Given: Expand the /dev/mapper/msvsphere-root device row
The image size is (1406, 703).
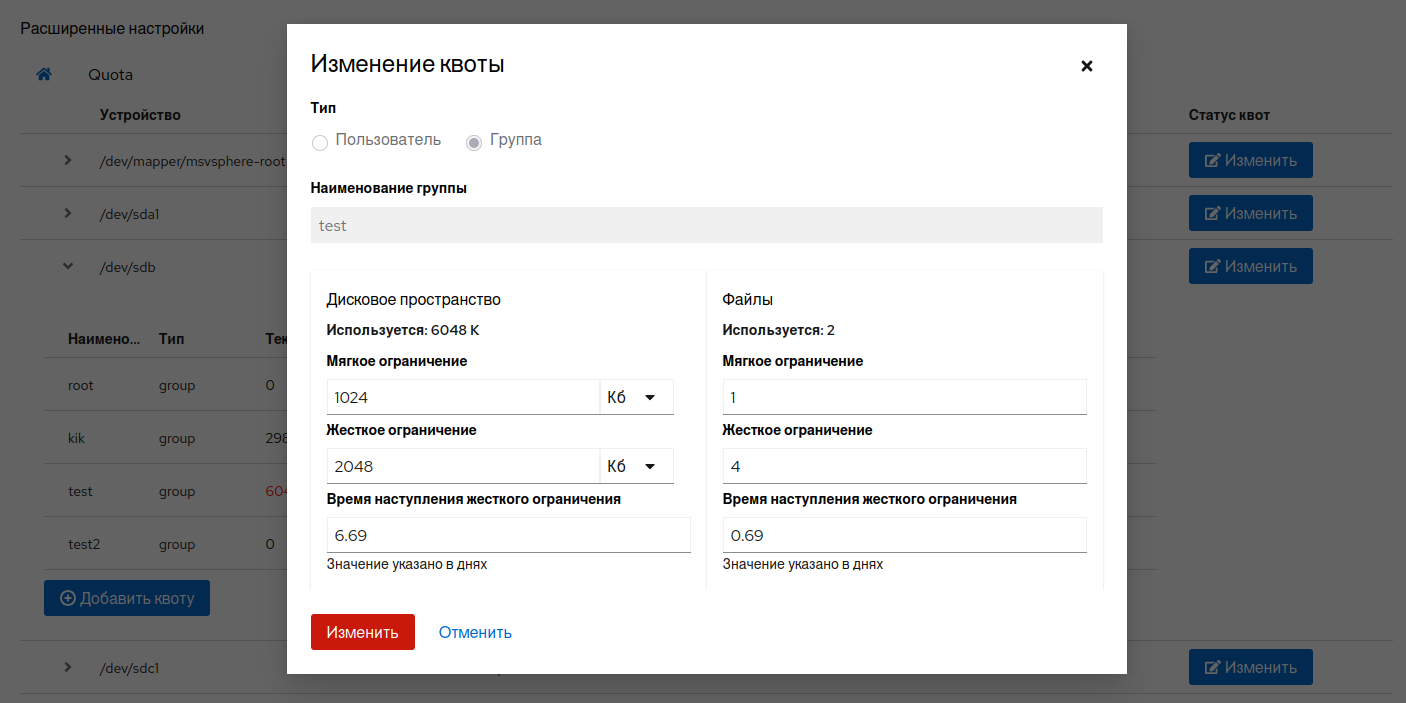Looking at the screenshot, I should (68, 160).
